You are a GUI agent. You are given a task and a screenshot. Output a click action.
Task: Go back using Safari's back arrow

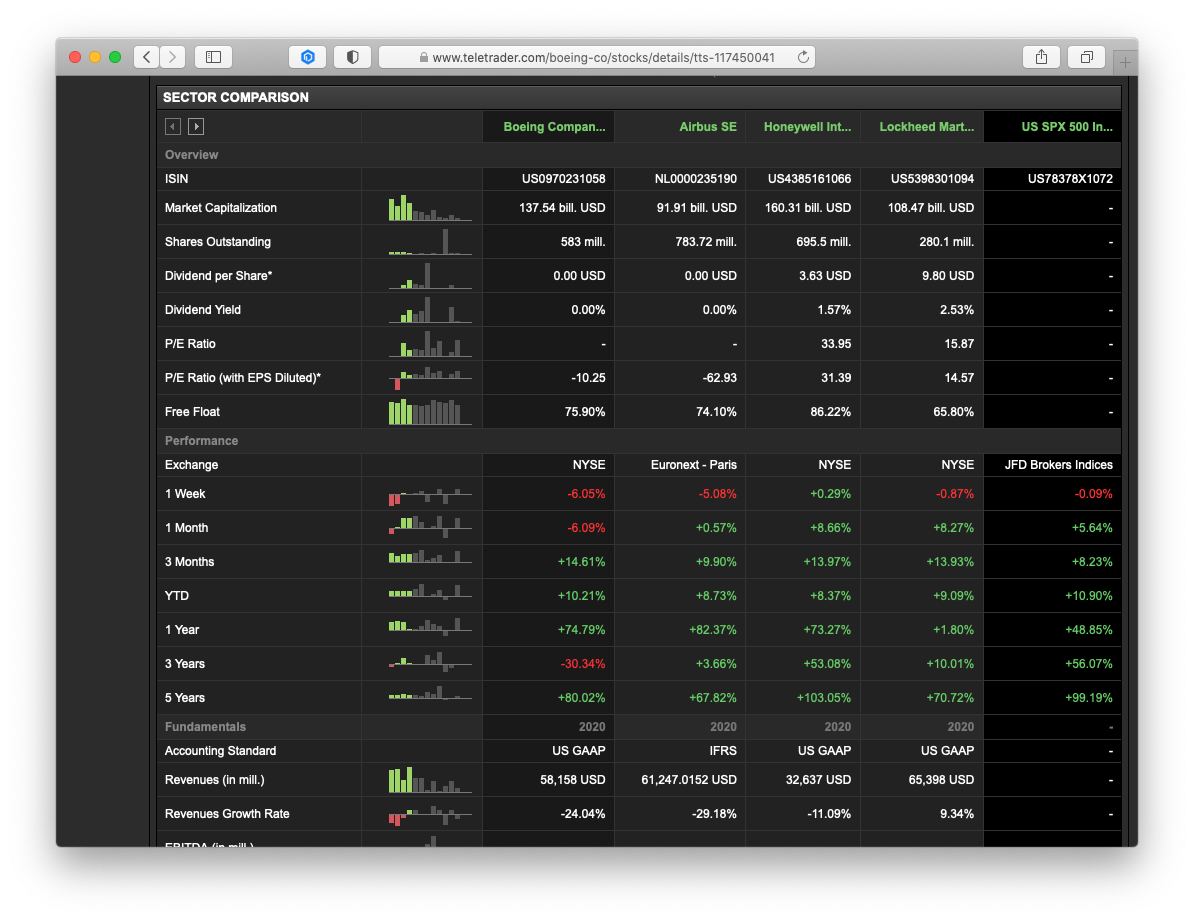[x=146, y=57]
